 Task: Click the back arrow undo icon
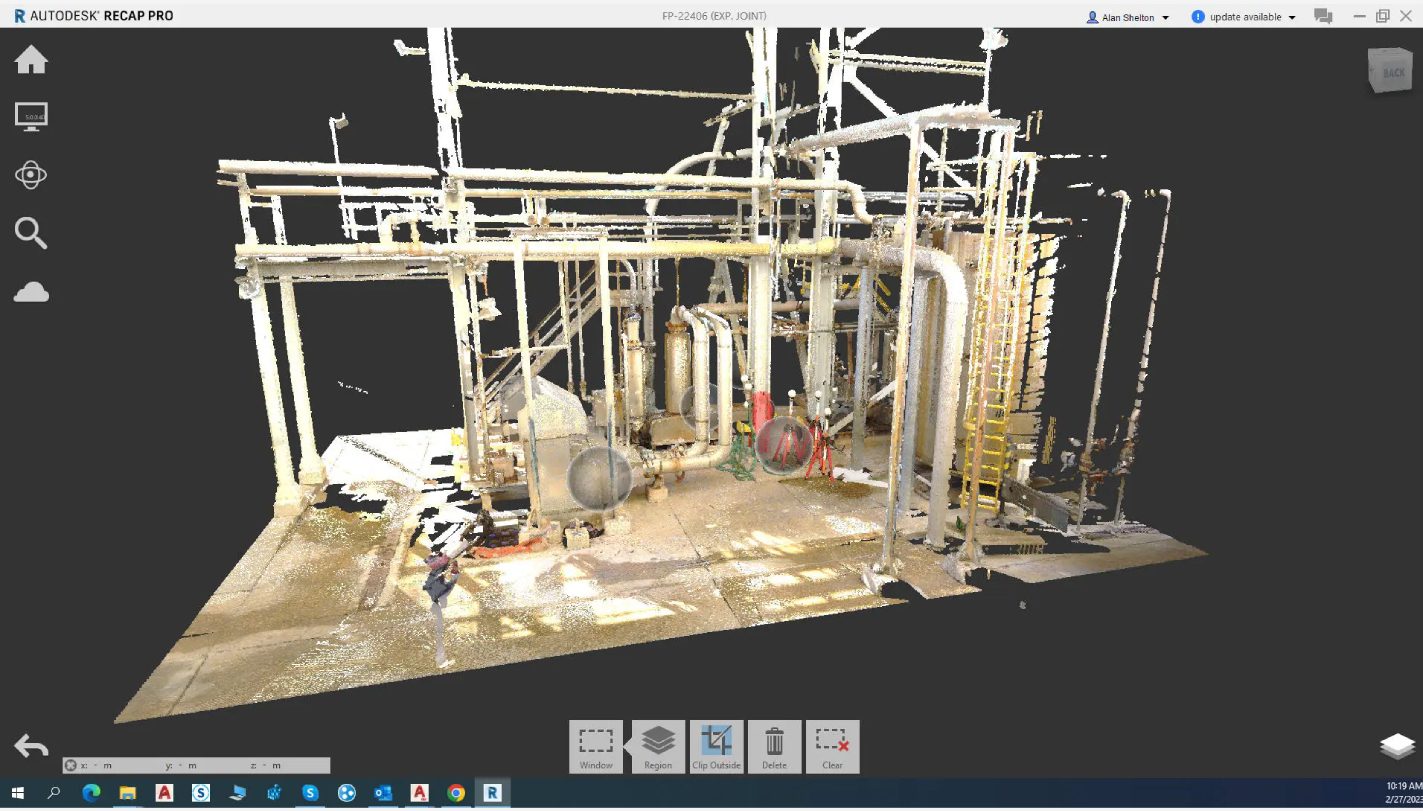coord(31,746)
